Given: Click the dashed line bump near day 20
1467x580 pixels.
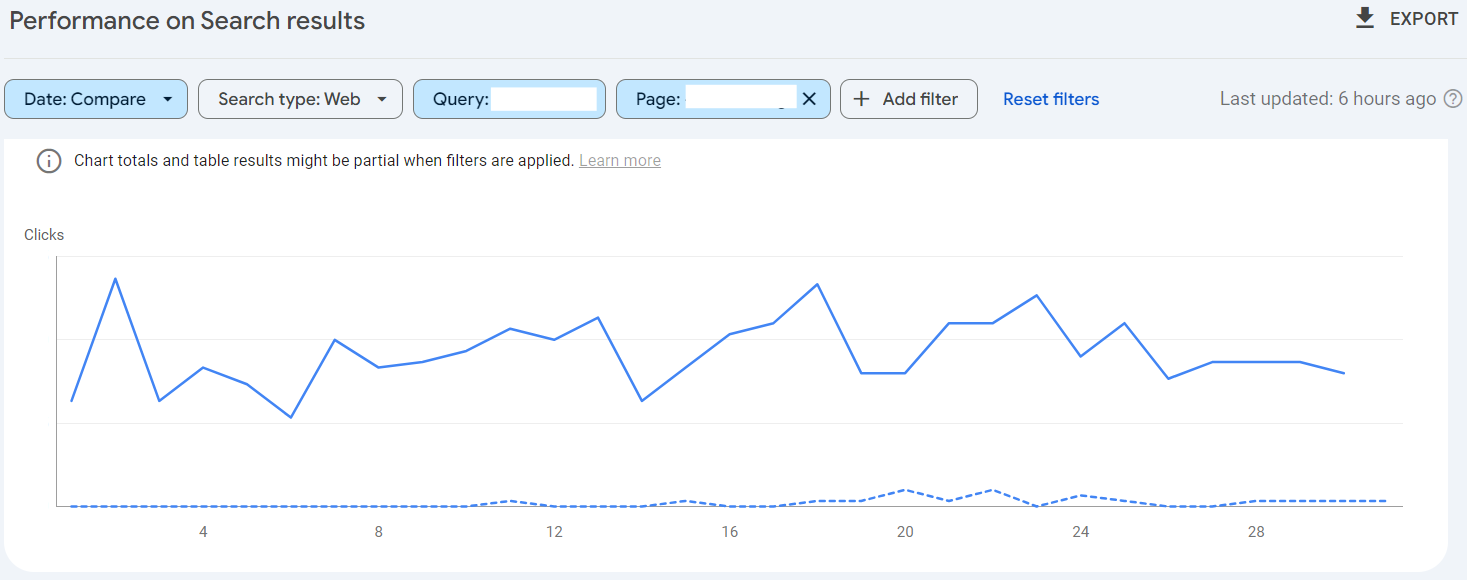Looking at the screenshot, I should pos(905,490).
